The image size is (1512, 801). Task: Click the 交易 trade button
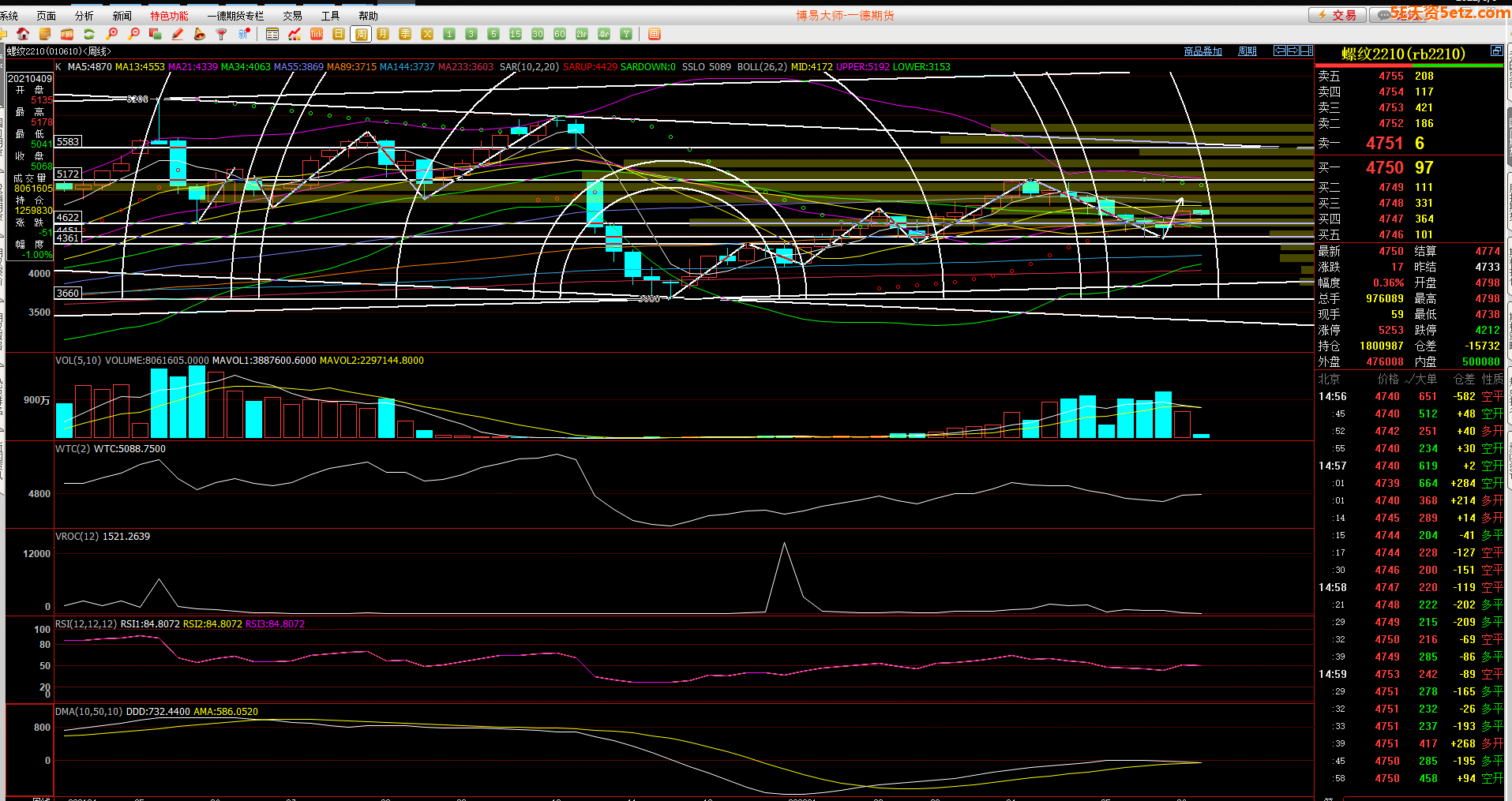(1336, 15)
